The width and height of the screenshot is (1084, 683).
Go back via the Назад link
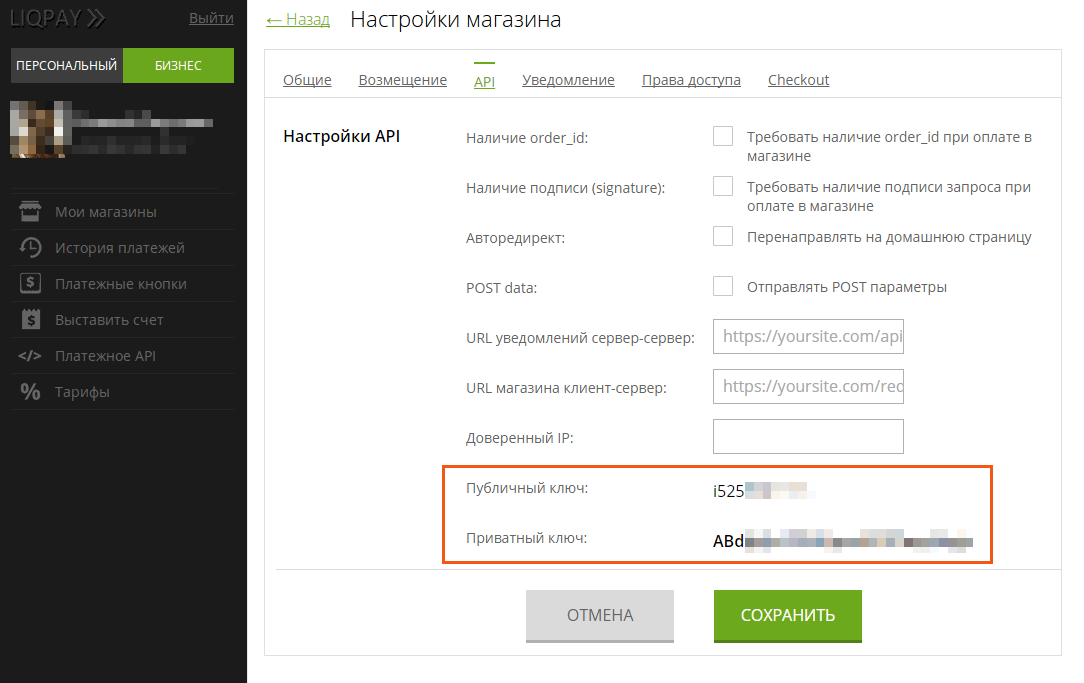pos(298,19)
